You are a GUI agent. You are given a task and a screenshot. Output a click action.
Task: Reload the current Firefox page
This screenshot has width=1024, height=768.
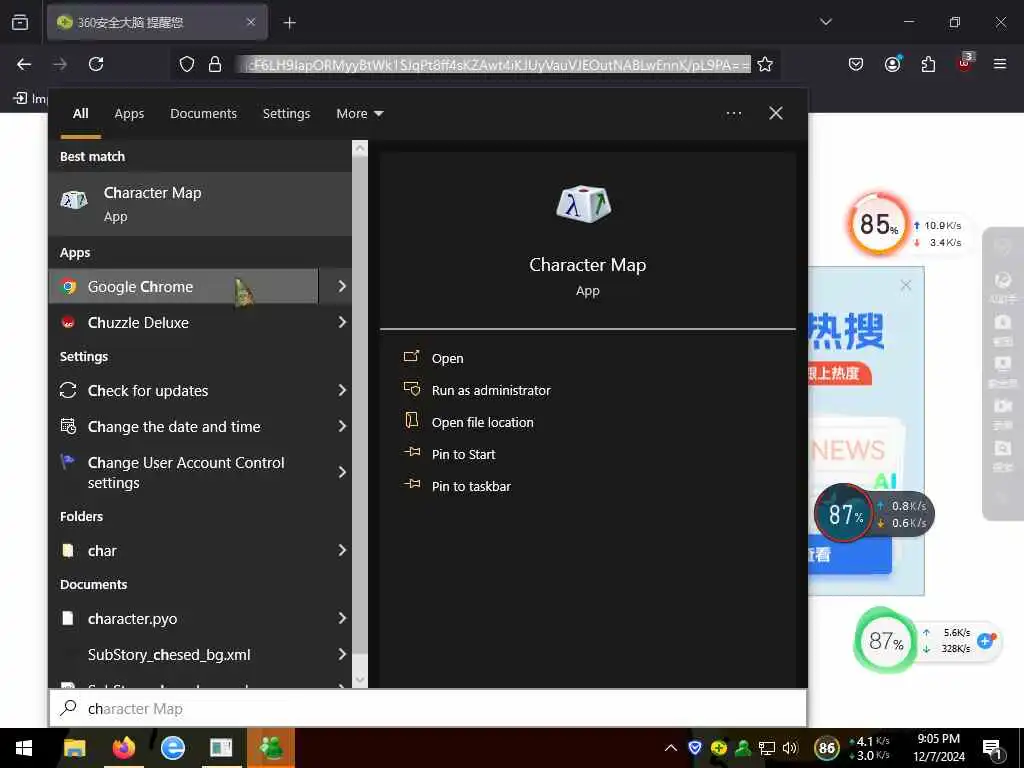[x=96, y=64]
